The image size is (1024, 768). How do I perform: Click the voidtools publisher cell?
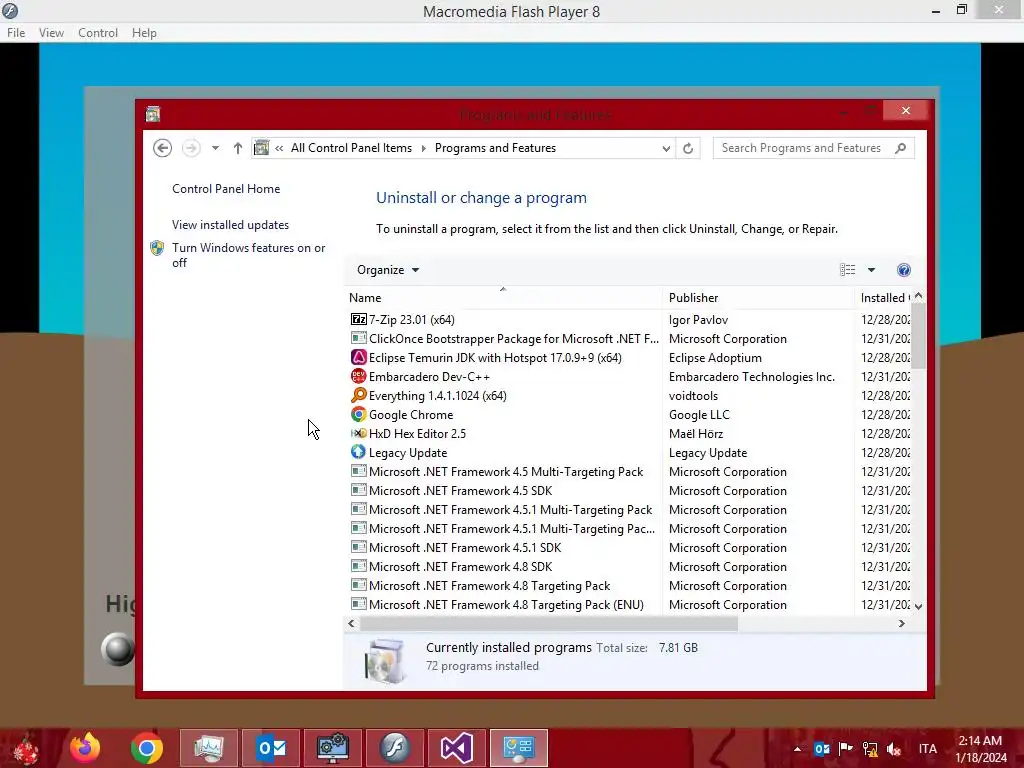pyautogui.click(x=693, y=396)
